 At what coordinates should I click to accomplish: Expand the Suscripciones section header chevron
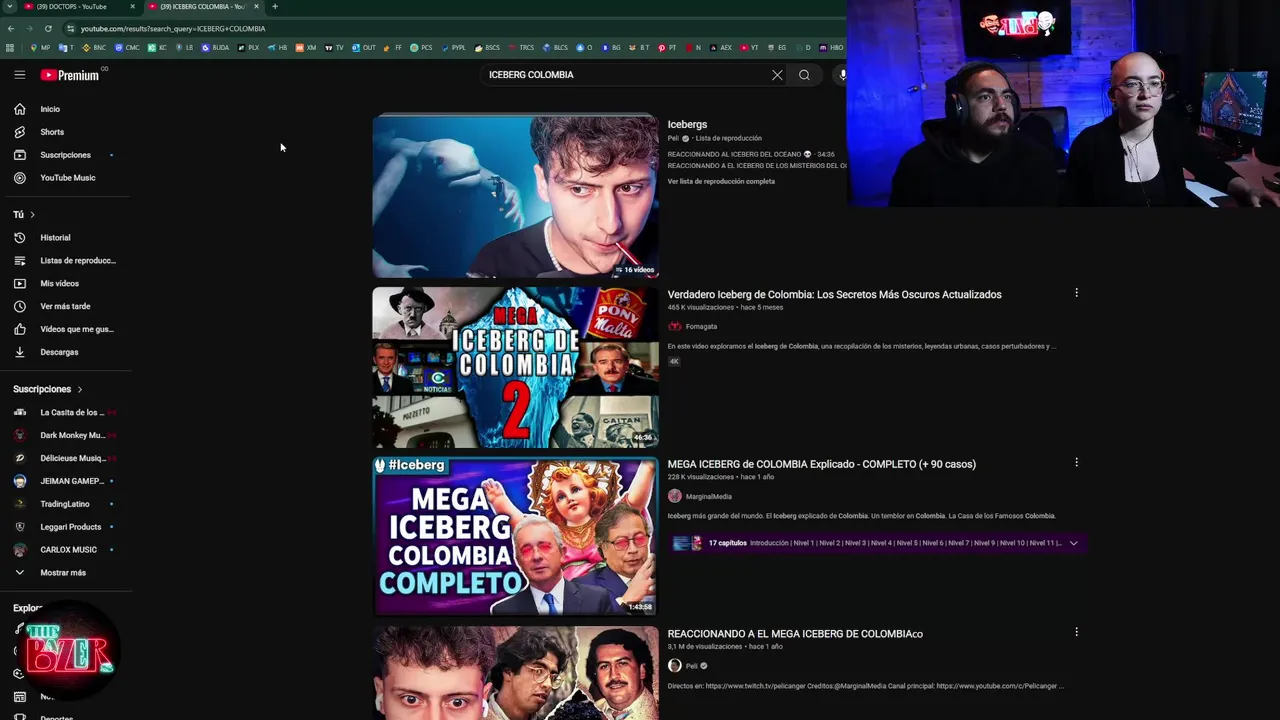[80, 389]
